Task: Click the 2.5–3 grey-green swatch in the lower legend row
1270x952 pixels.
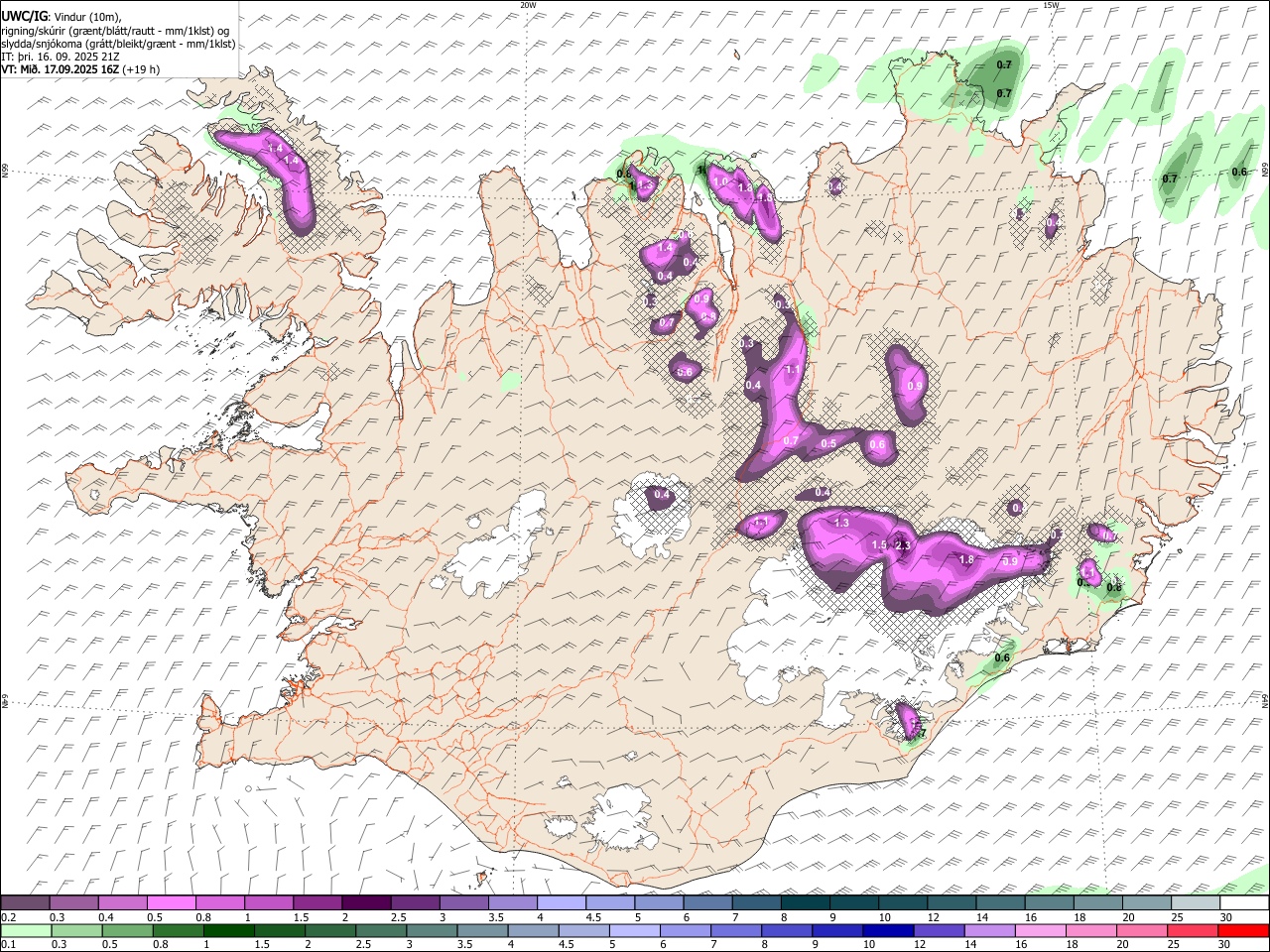Action: 382,931
